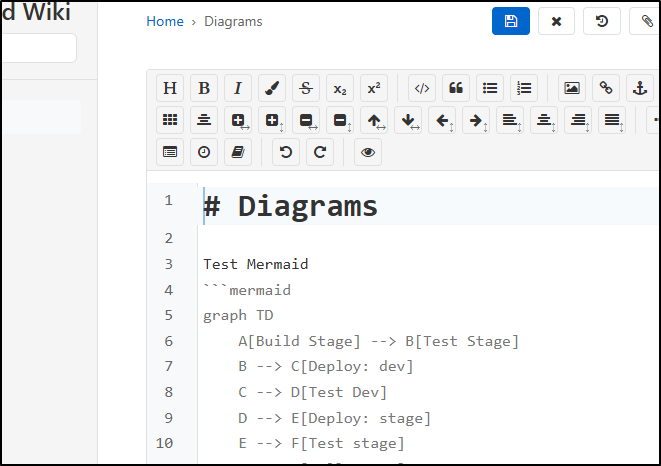Image resolution: width=661 pixels, height=466 pixels.
Task: Apply bold formatting
Action: pos(204,88)
